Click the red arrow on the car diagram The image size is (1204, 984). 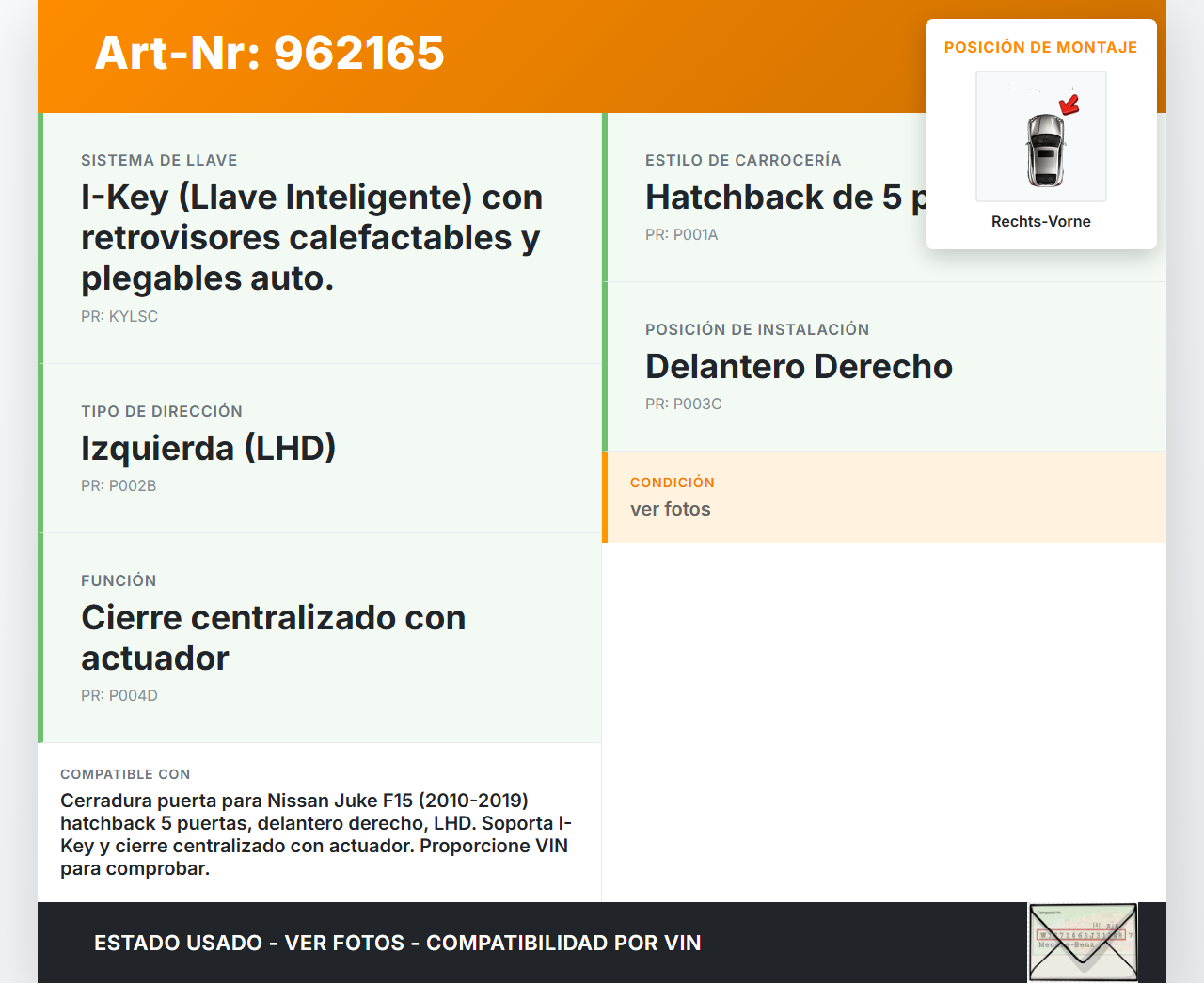click(1069, 104)
